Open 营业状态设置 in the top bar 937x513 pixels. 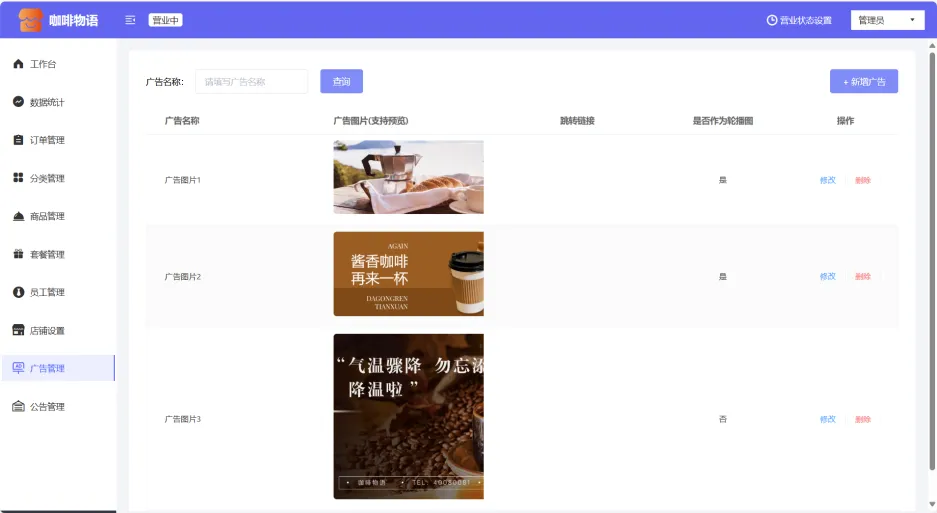[799, 20]
